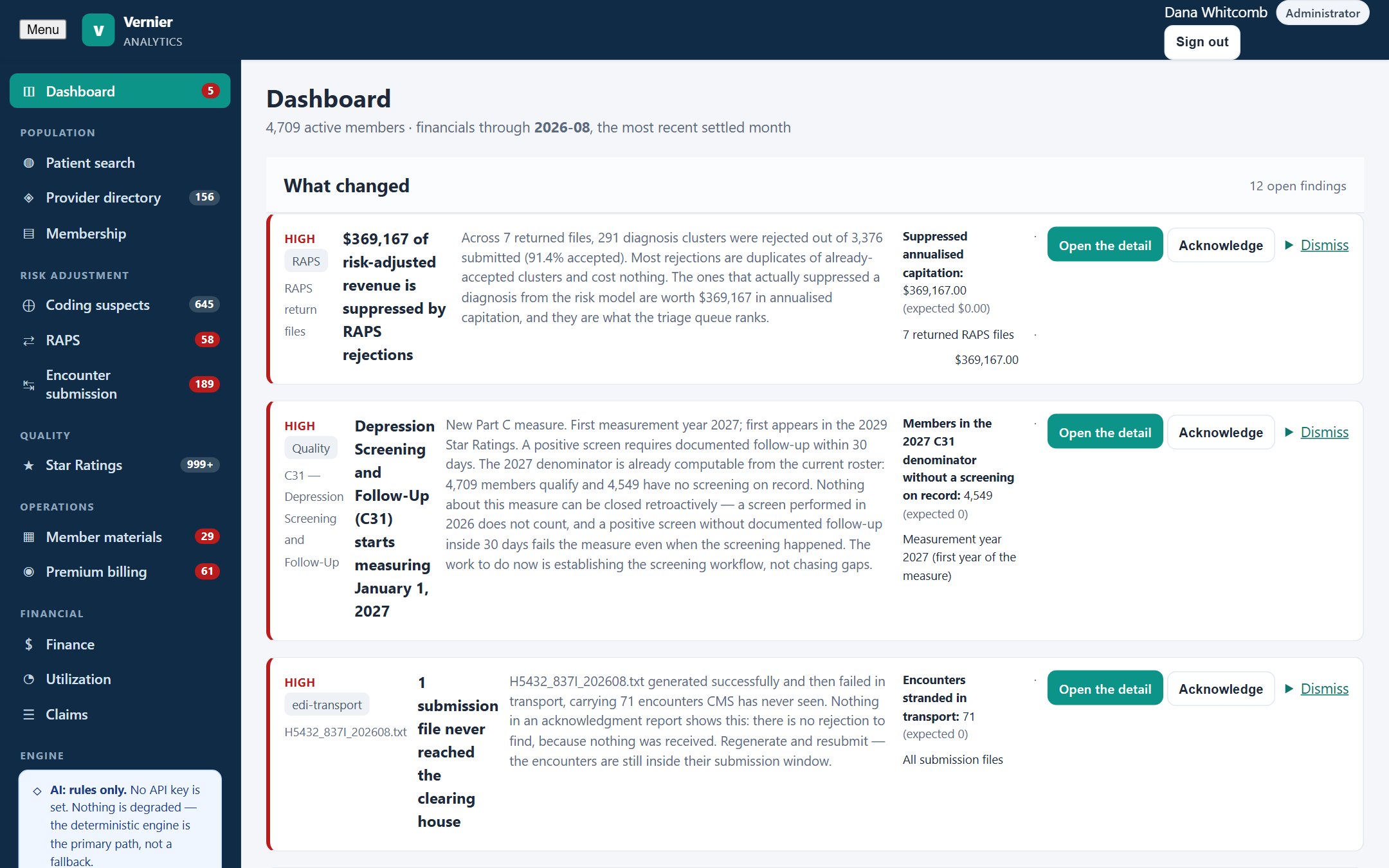
Task: Click the Member materials table icon
Action: pos(29,537)
